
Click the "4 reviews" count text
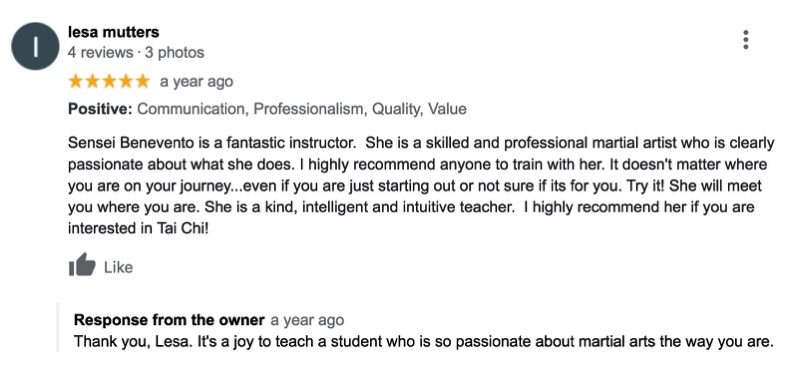click(100, 53)
